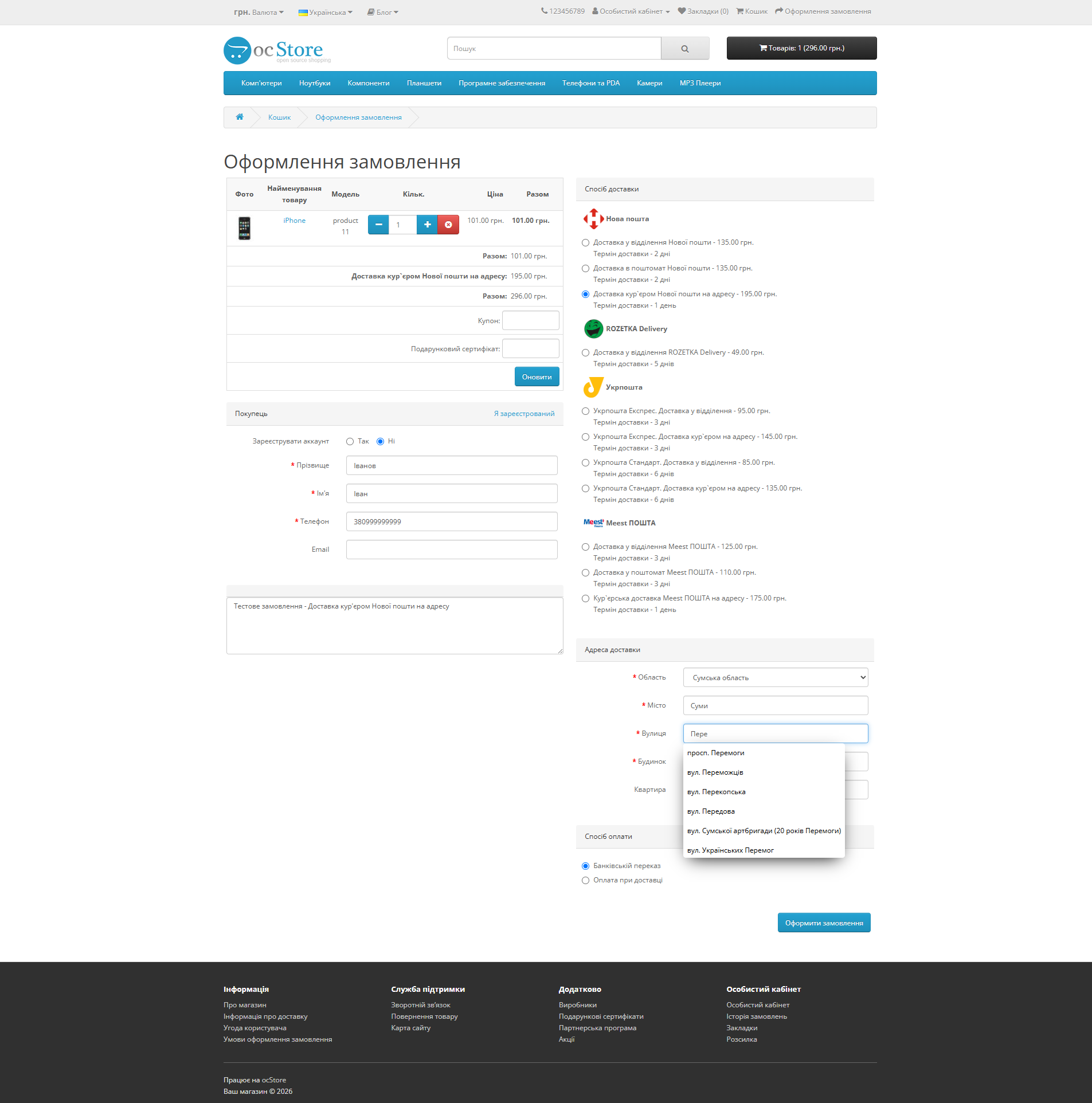Click the ocStore logo
The height and width of the screenshot is (1103, 1092).
(x=277, y=50)
